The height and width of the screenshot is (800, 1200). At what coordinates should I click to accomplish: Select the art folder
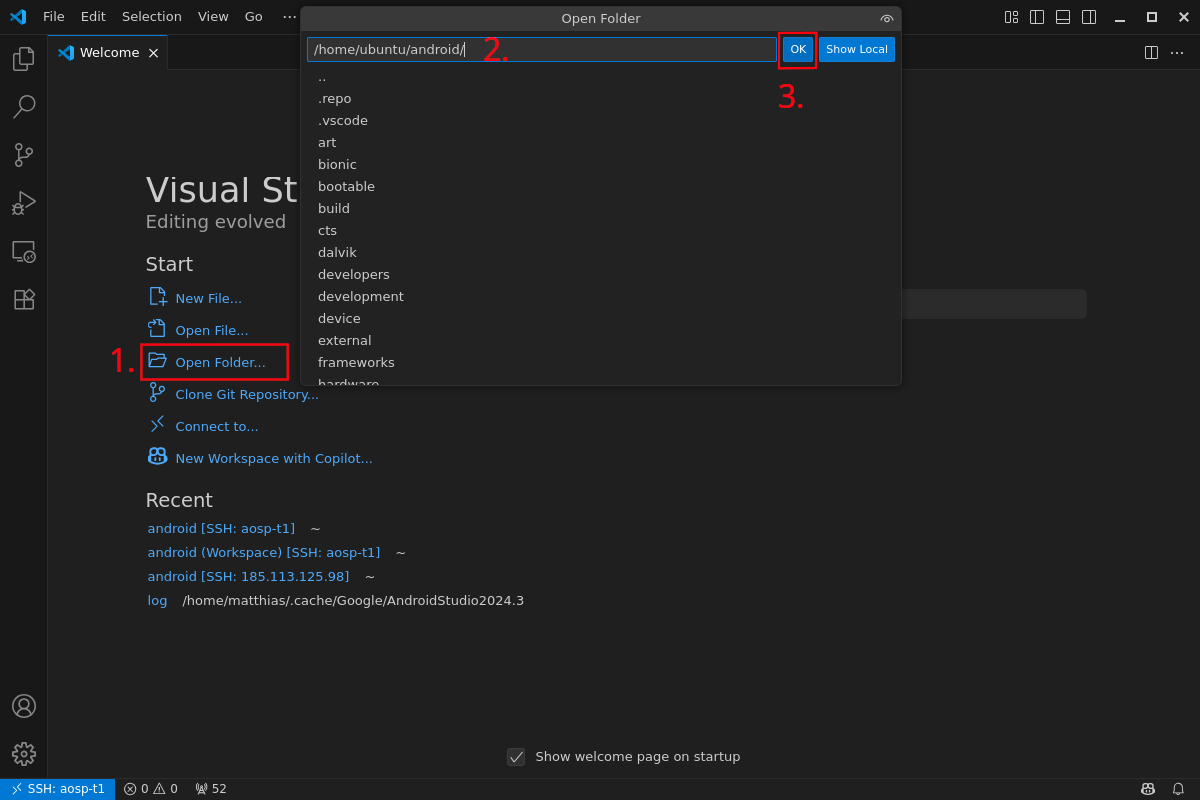coord(601,143)
